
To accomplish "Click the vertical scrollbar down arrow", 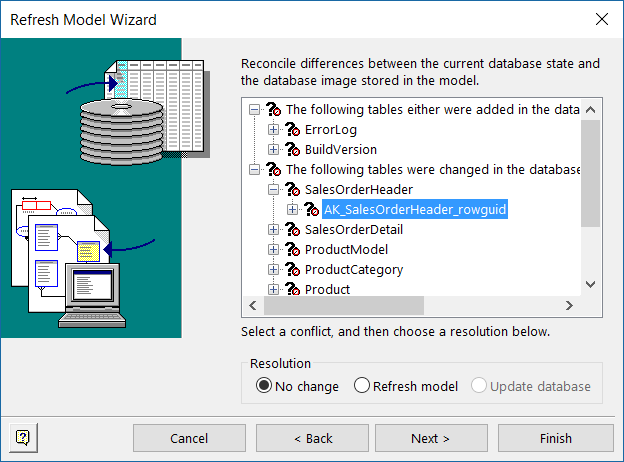I will click(x=590, y=285).
